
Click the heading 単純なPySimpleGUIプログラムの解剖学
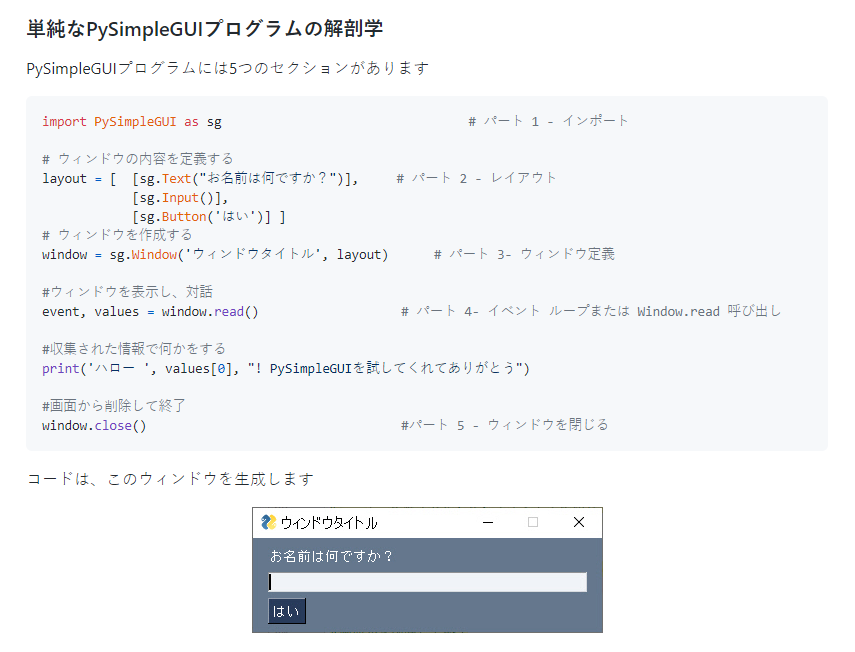point(204,29)
